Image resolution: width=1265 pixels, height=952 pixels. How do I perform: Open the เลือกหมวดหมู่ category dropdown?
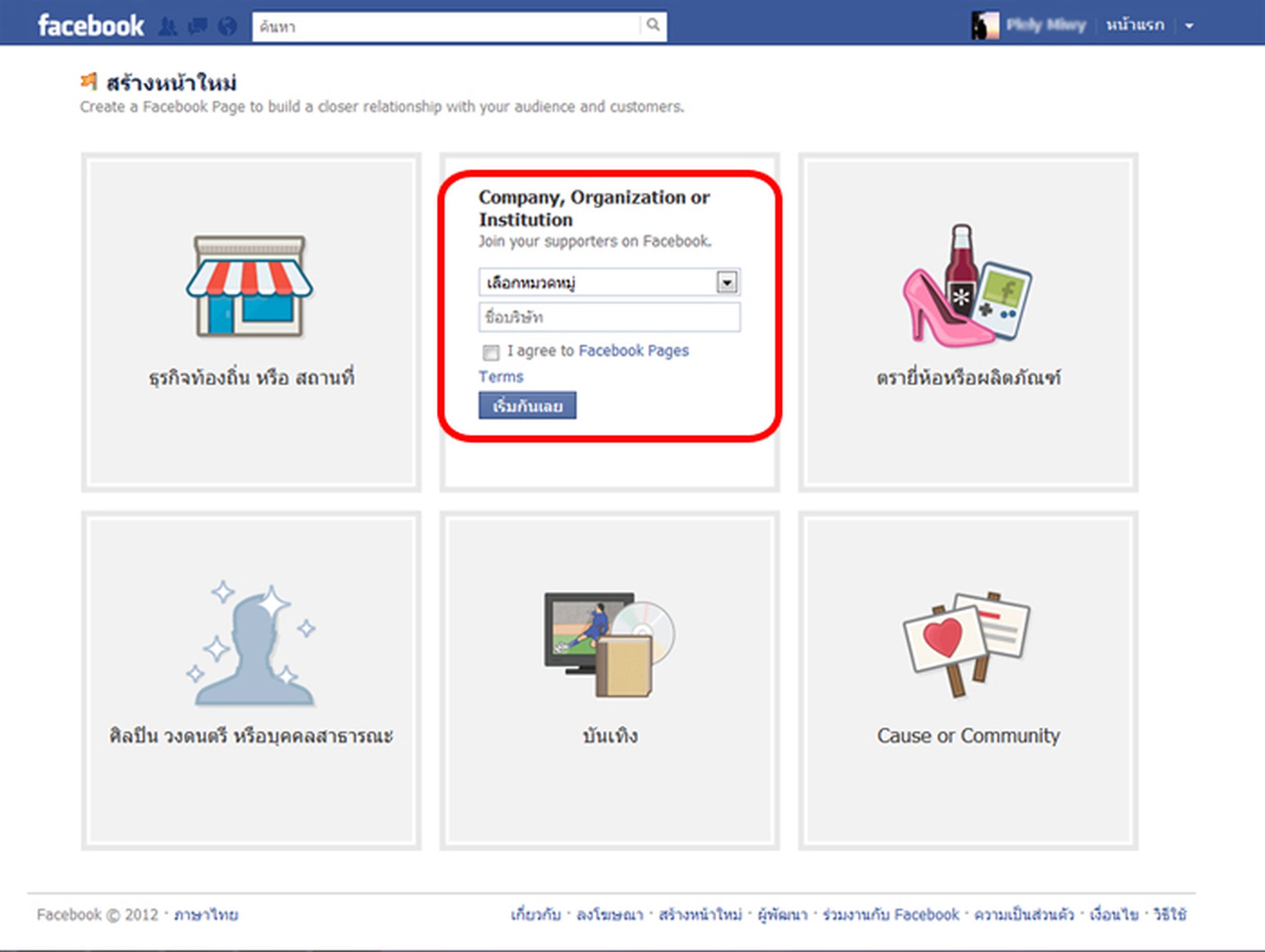(x=610, y=282)
